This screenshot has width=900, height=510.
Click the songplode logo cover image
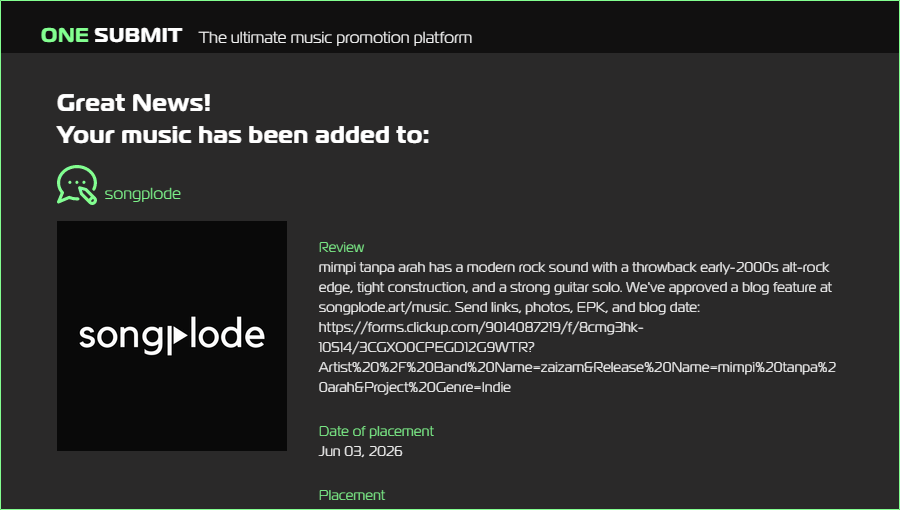[172, 336]
